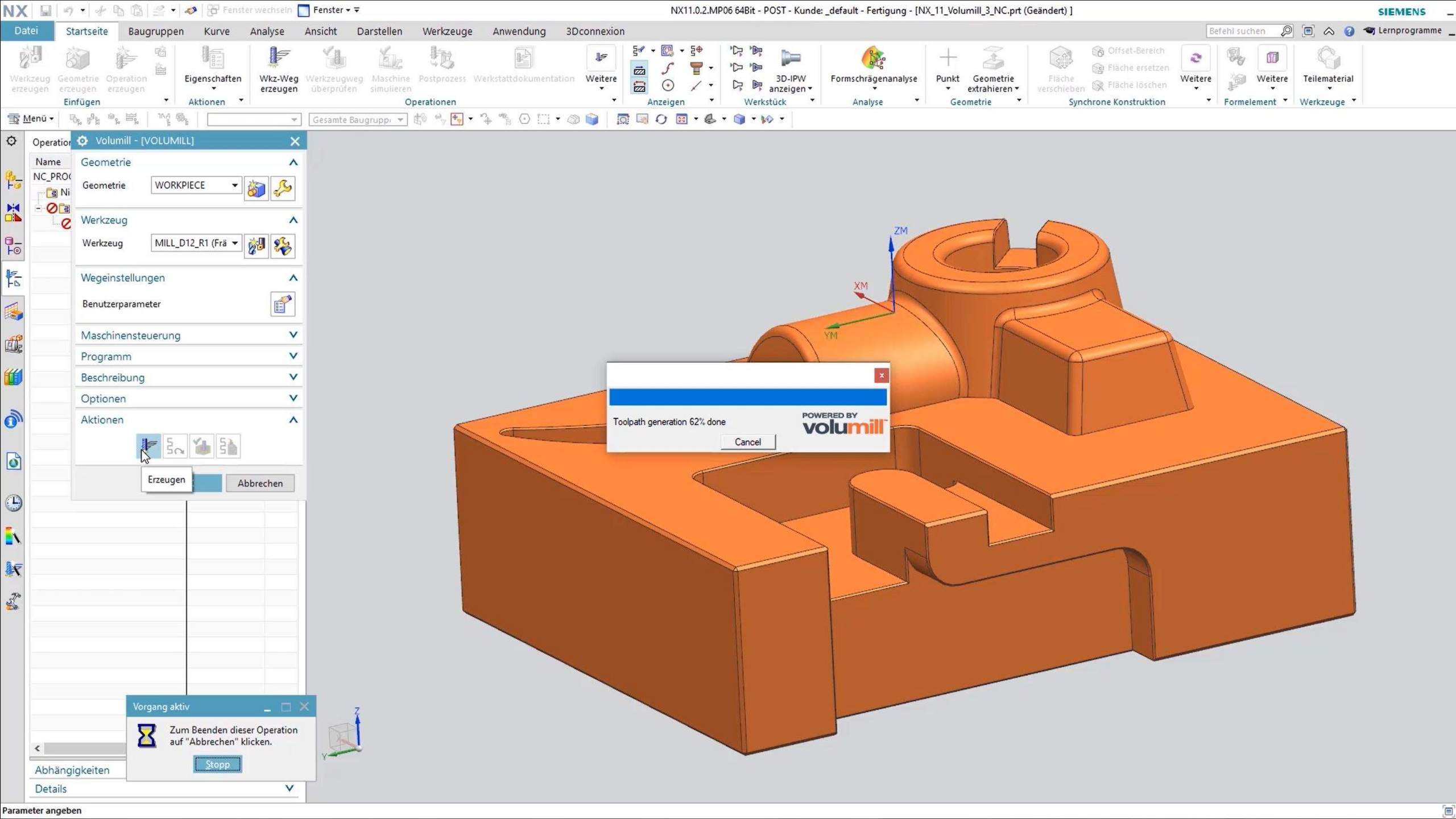Cancel the Volumill toolpath generation

[x=747, y=442]
